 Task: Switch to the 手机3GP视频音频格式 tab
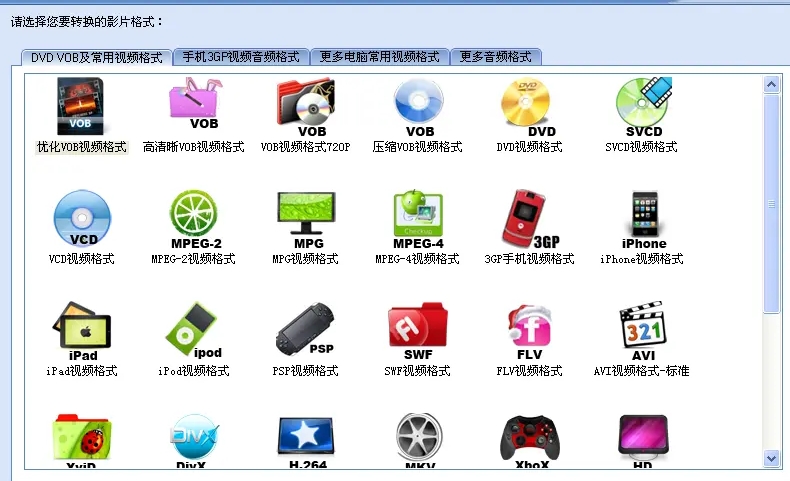pos(240,57)
